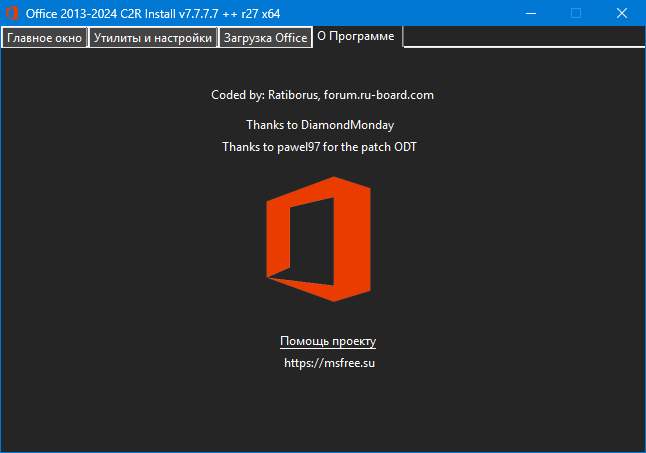The image size is (646, 453).
Task: Click the disabled maximize window button
Action: click(576, 13)
